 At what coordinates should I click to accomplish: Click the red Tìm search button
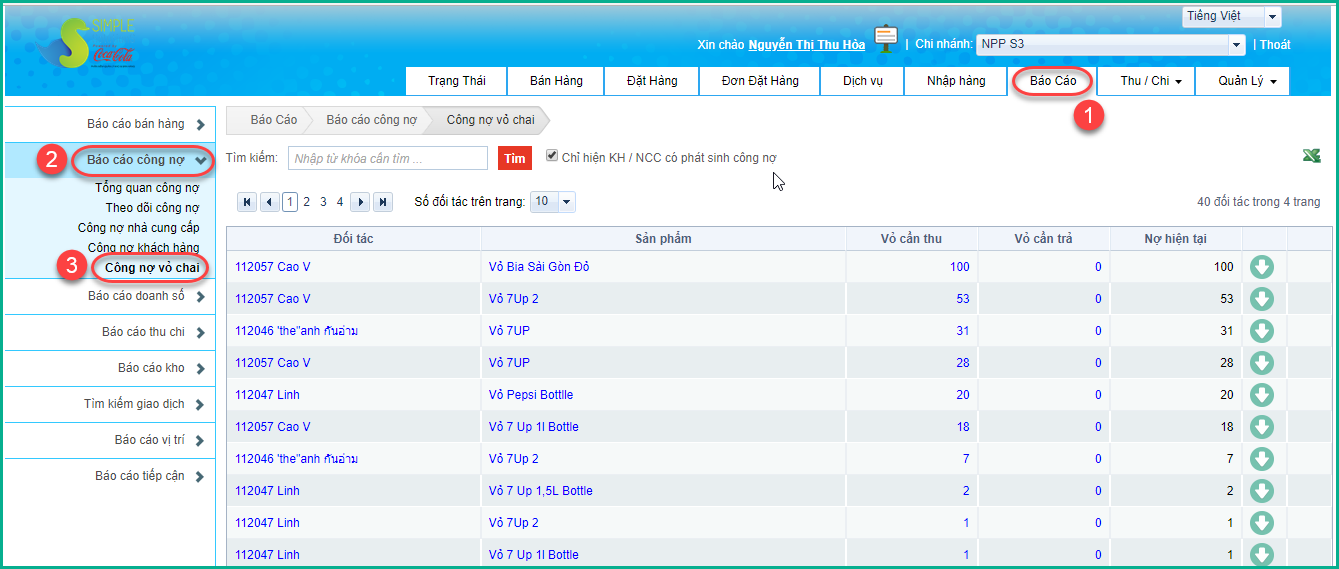click(x=514, y=158)
